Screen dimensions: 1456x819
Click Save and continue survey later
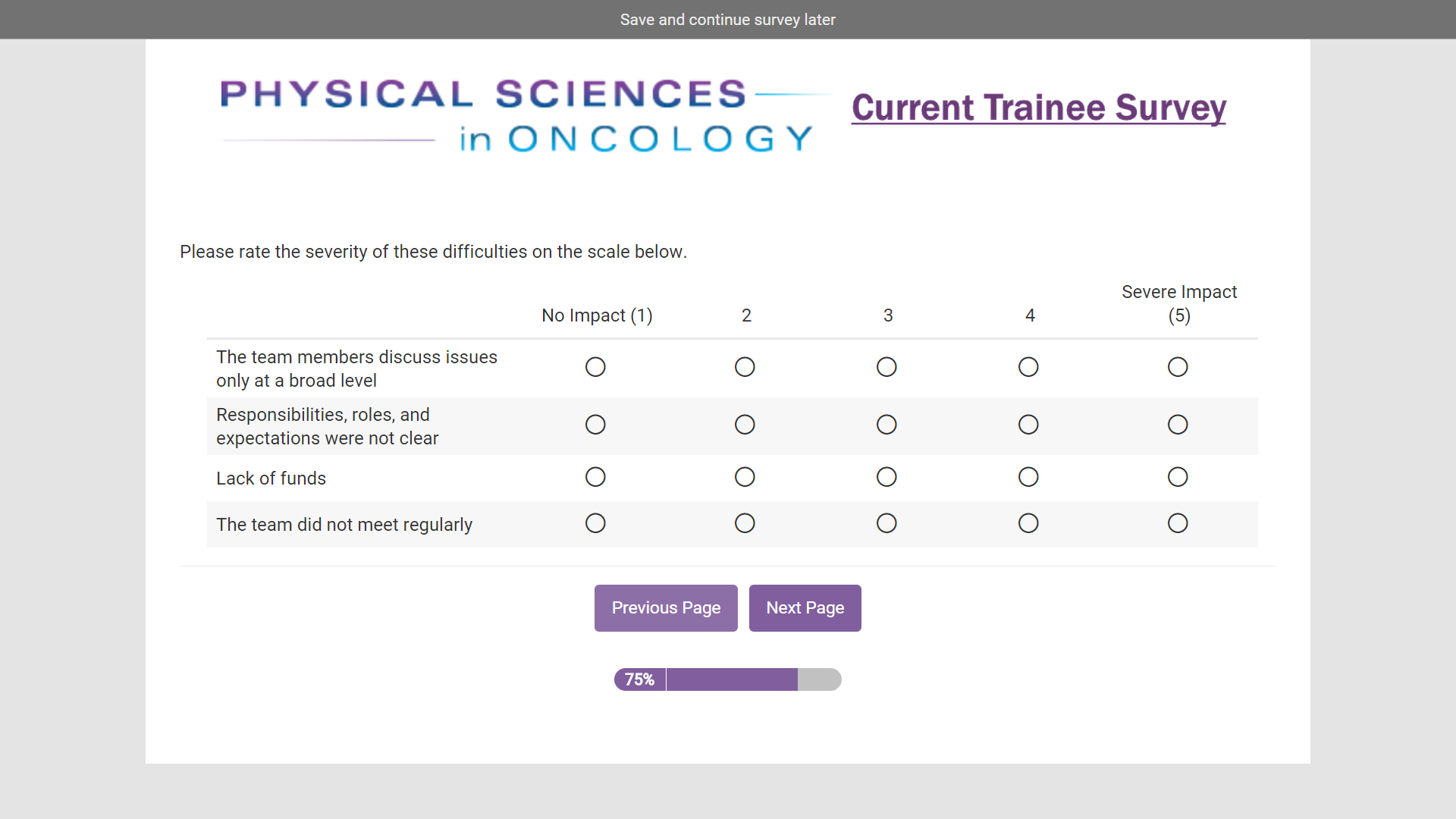point(727,20)
